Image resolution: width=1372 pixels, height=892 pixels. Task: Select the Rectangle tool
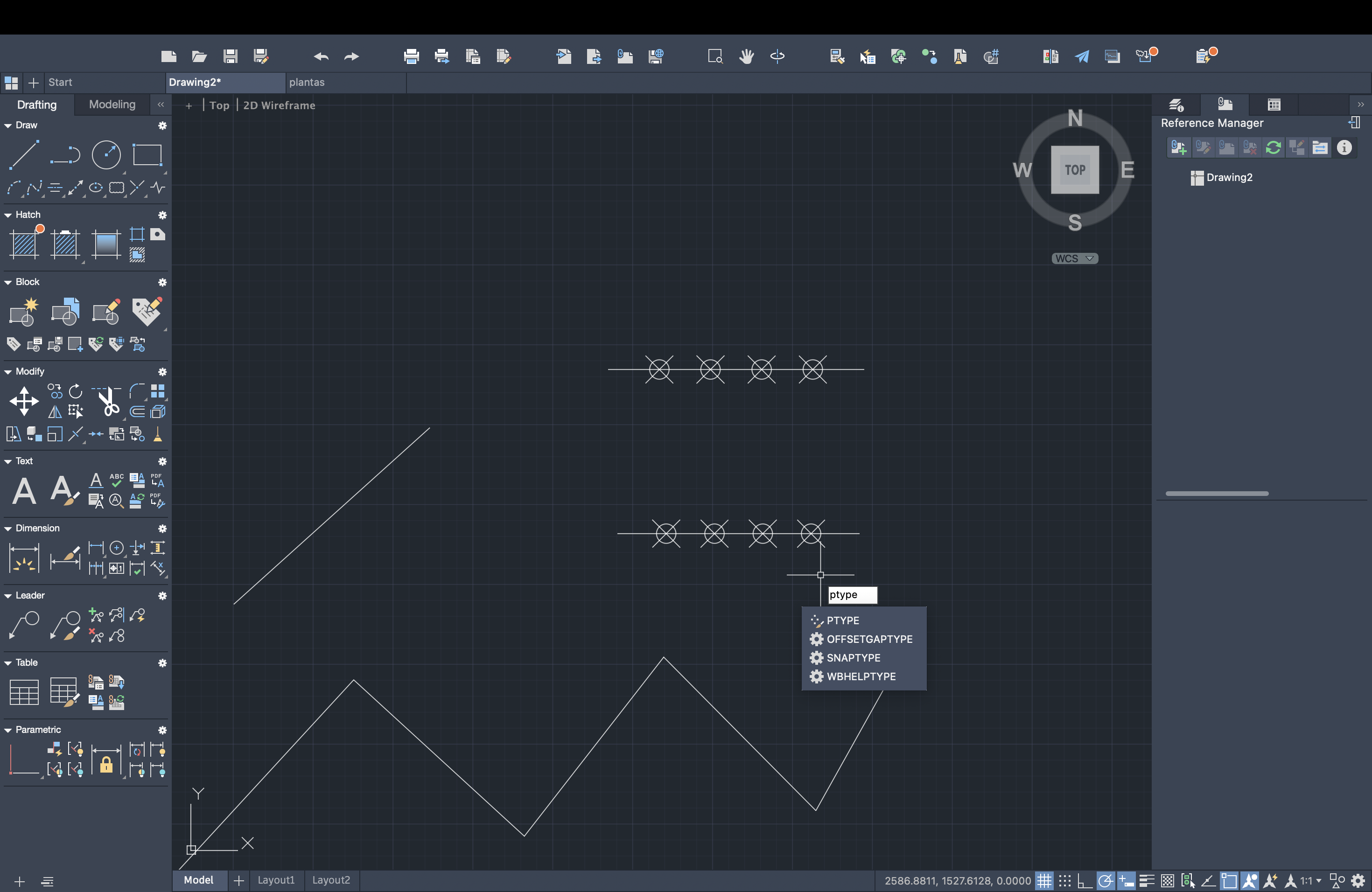click(x=147, y=154)
